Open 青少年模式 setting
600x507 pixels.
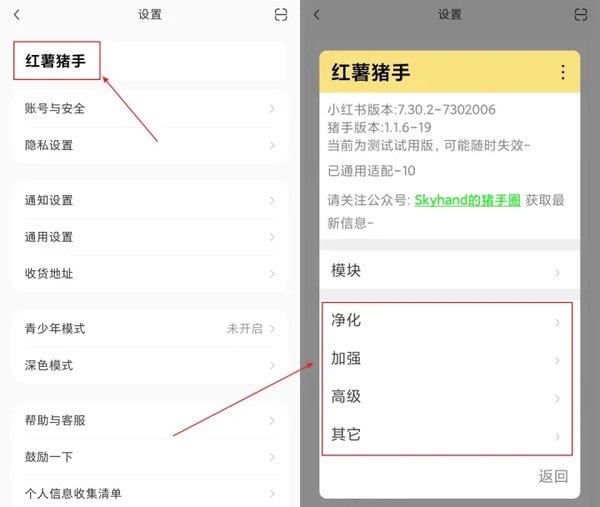coord(149,329)
